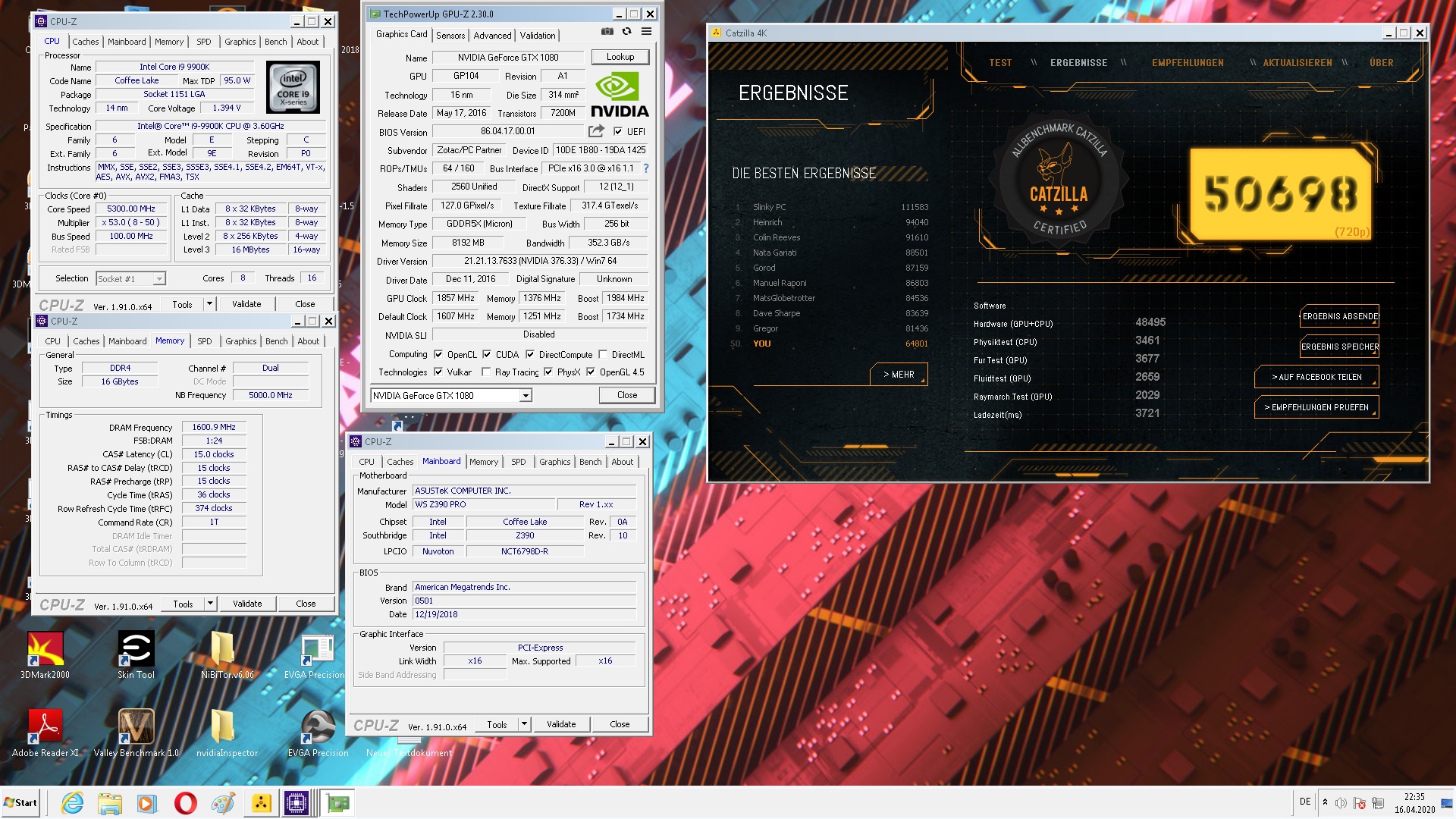
Task: Open SPD tab in Mainboard CPU-Z window
Action: click(x=519, y=462)
